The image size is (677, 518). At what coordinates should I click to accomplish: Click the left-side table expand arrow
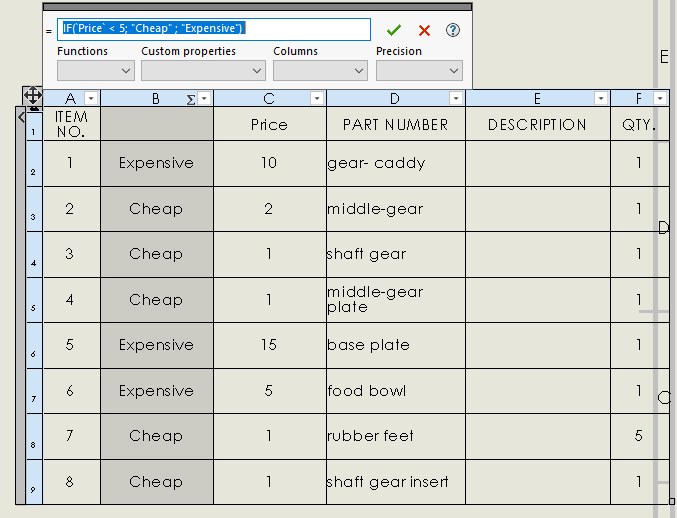point(21,117)
